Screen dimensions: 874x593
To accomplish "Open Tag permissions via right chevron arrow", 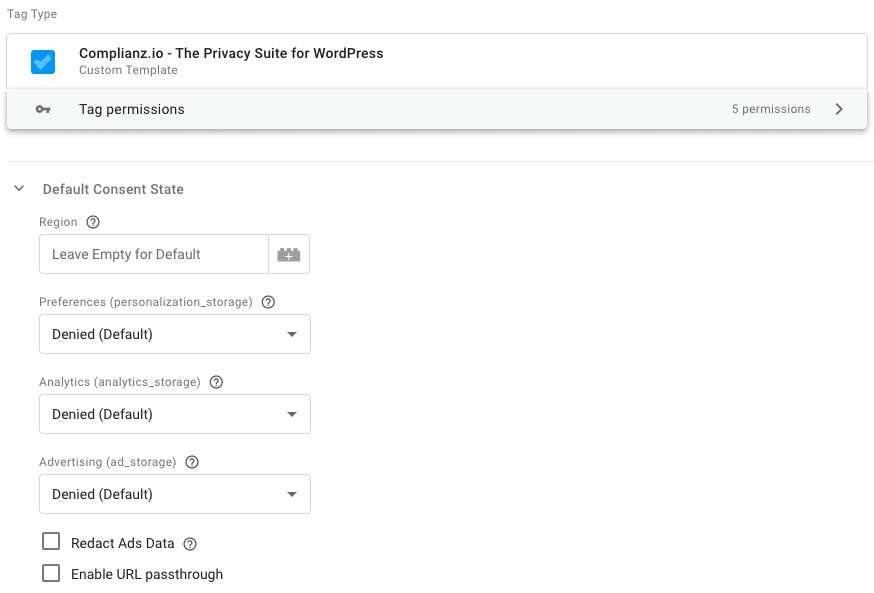I will pyautogui.click(x=839, y=109).
